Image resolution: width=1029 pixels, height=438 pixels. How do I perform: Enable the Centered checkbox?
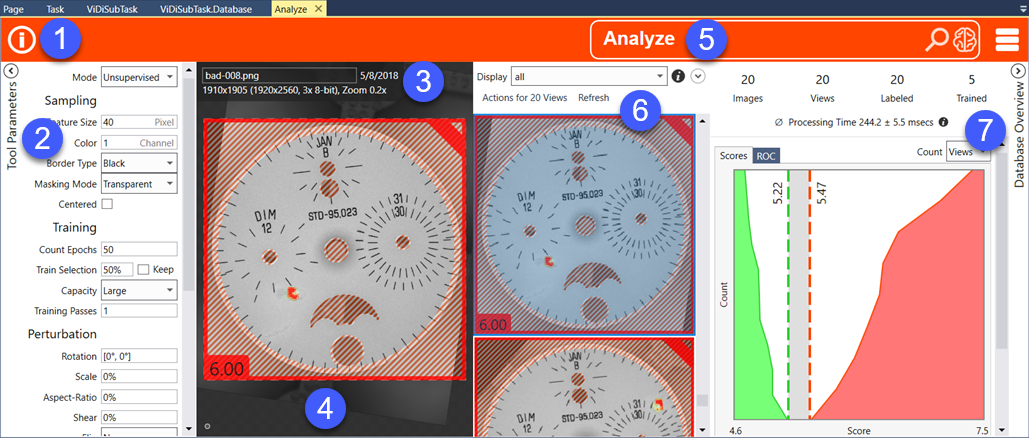107,204
